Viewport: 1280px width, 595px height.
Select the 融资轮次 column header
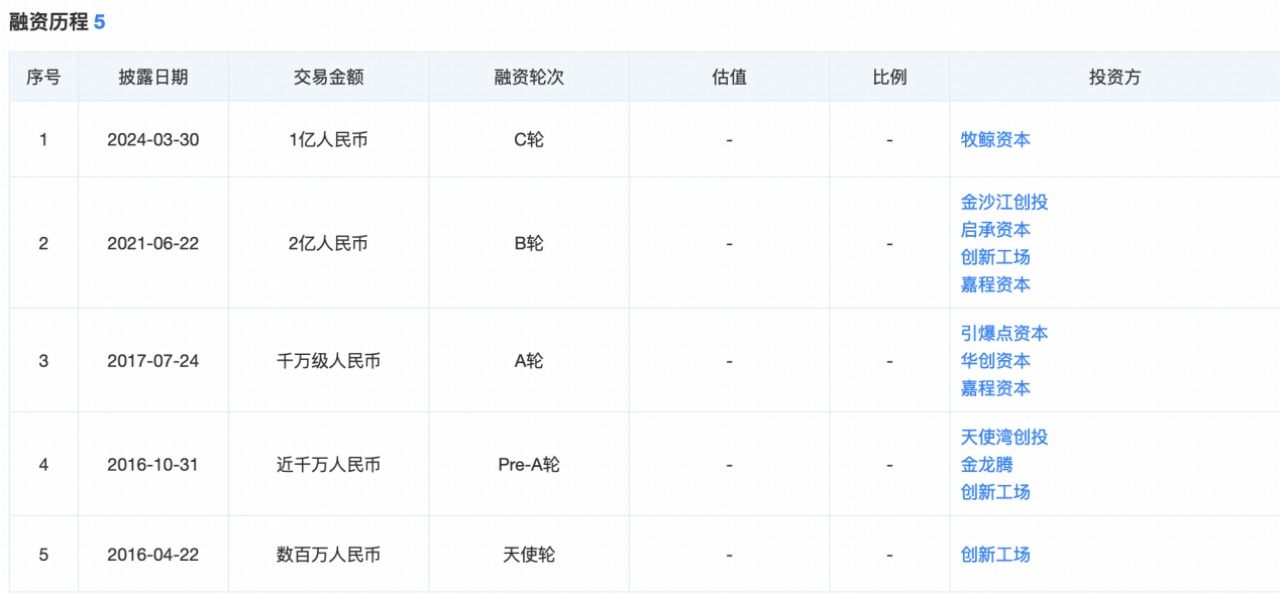(x=529, y=77)
